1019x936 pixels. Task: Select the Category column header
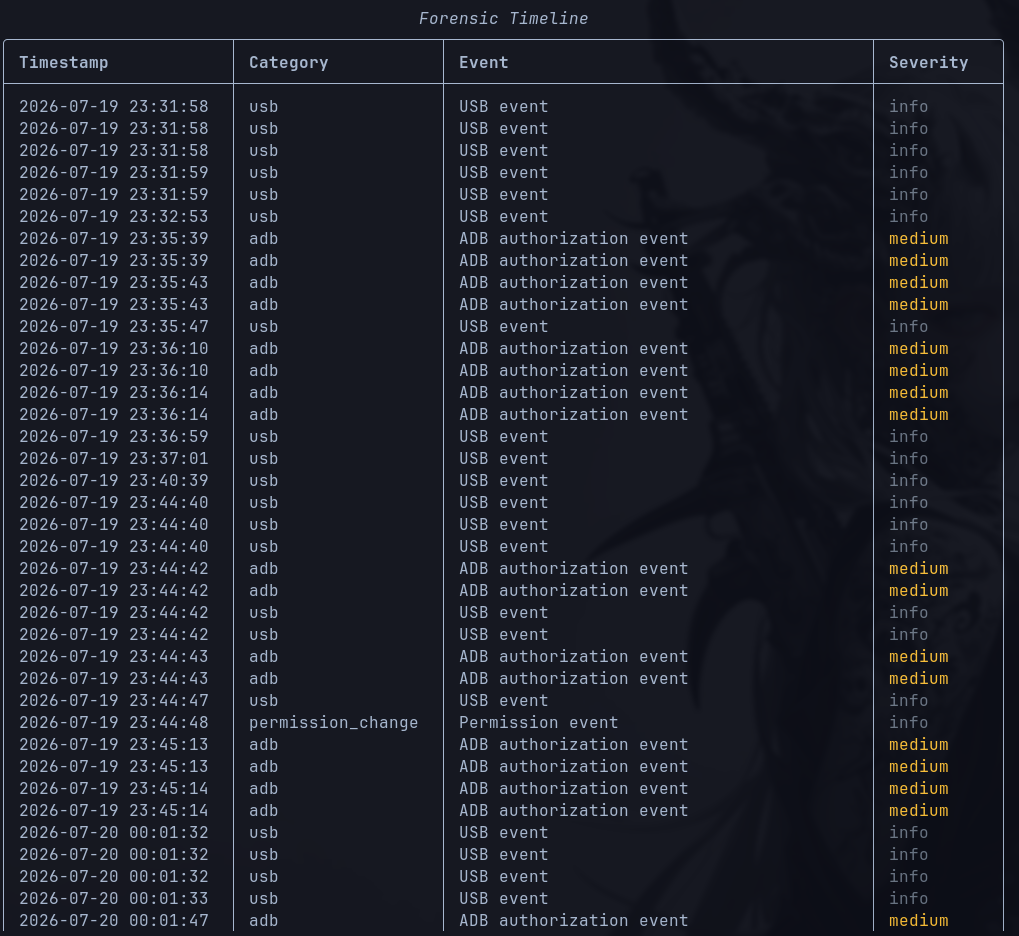(x=289, y=62)
